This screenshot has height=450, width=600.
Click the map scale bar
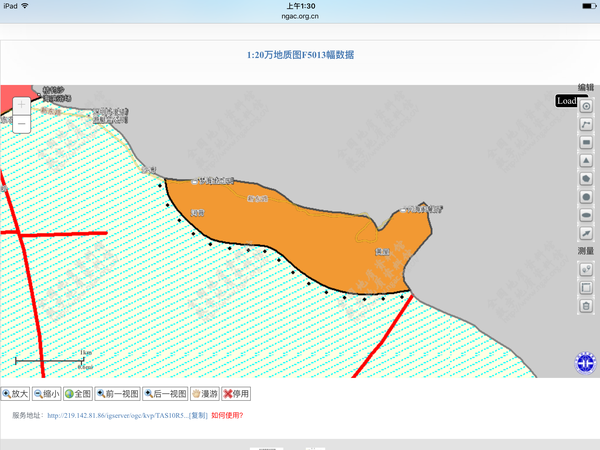[x=50, y=360]
